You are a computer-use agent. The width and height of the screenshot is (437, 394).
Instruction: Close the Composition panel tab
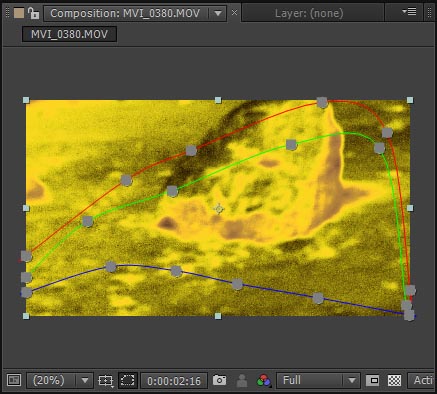[x=234, y=13]
